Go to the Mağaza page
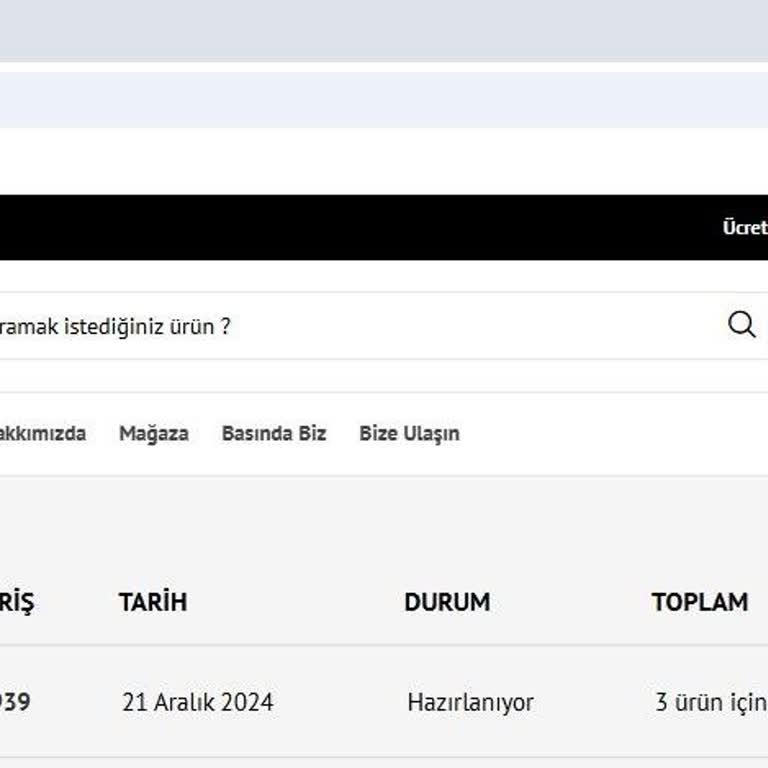Screen dimensions: 768x768 (x=154, y=434)
